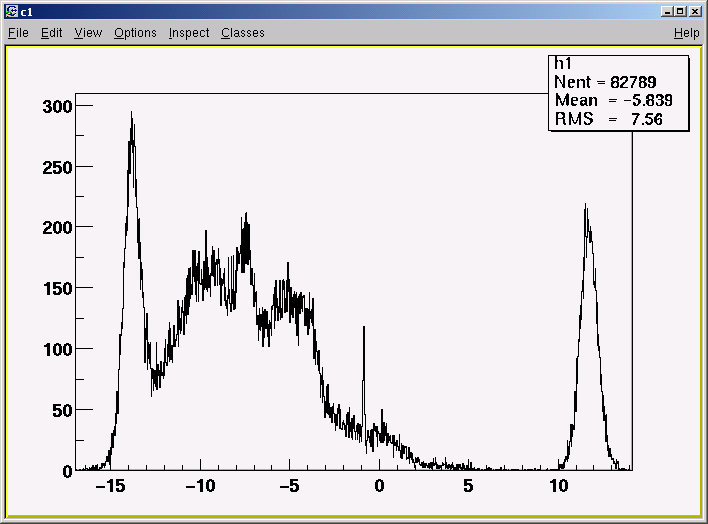Minimize the c1 canvas window

pyautogui.click(x=667, y=11)
